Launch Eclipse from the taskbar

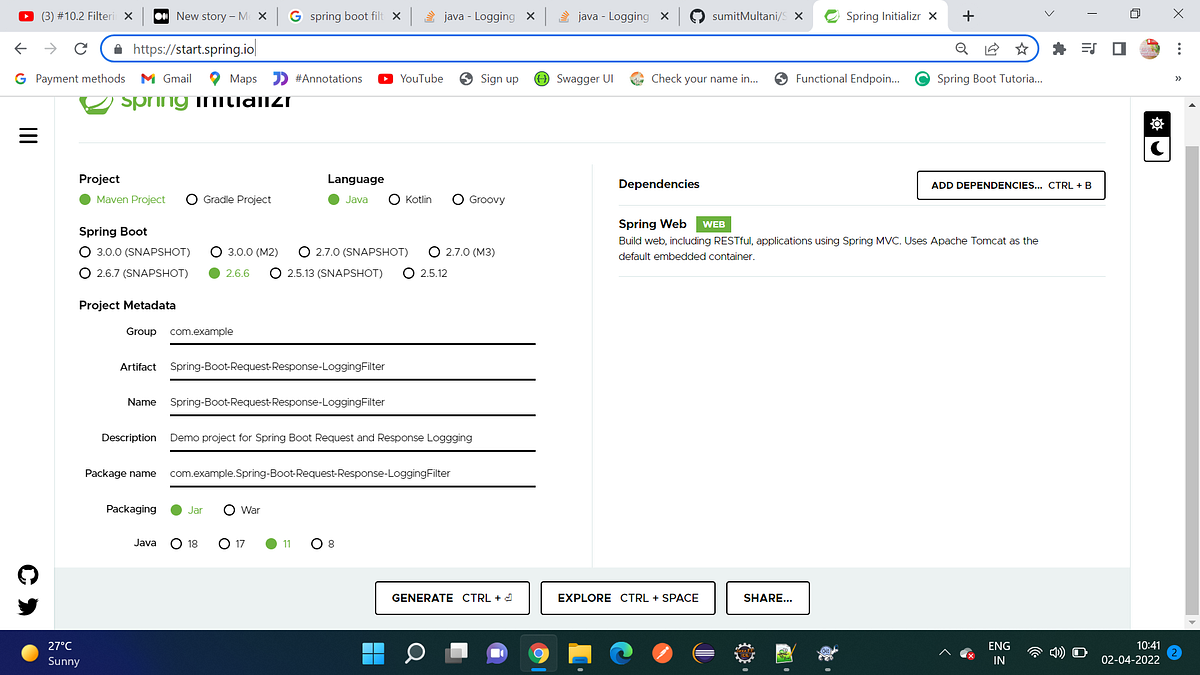click(x=703, y=653)
